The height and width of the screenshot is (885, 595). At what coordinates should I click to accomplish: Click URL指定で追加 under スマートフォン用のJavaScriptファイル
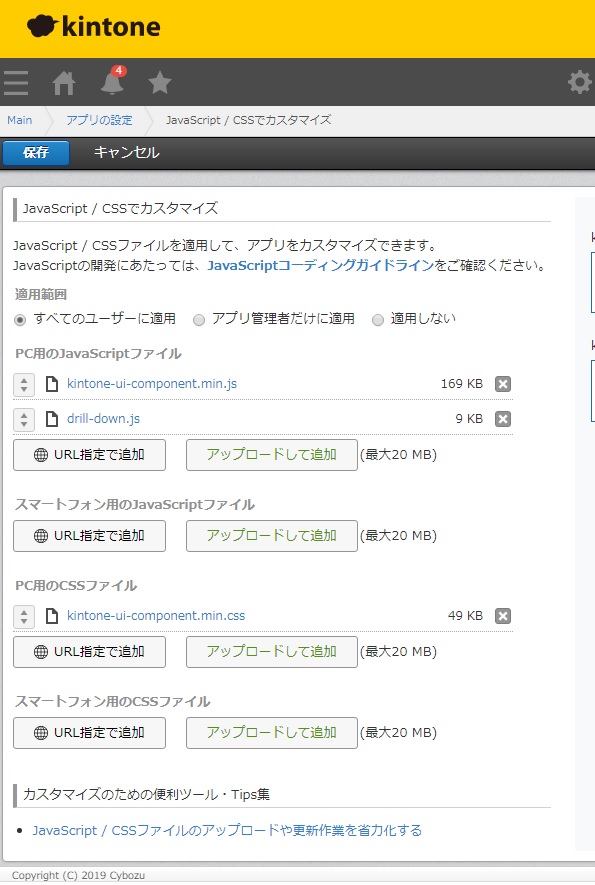pyautogui.click(x=89, y=536)
